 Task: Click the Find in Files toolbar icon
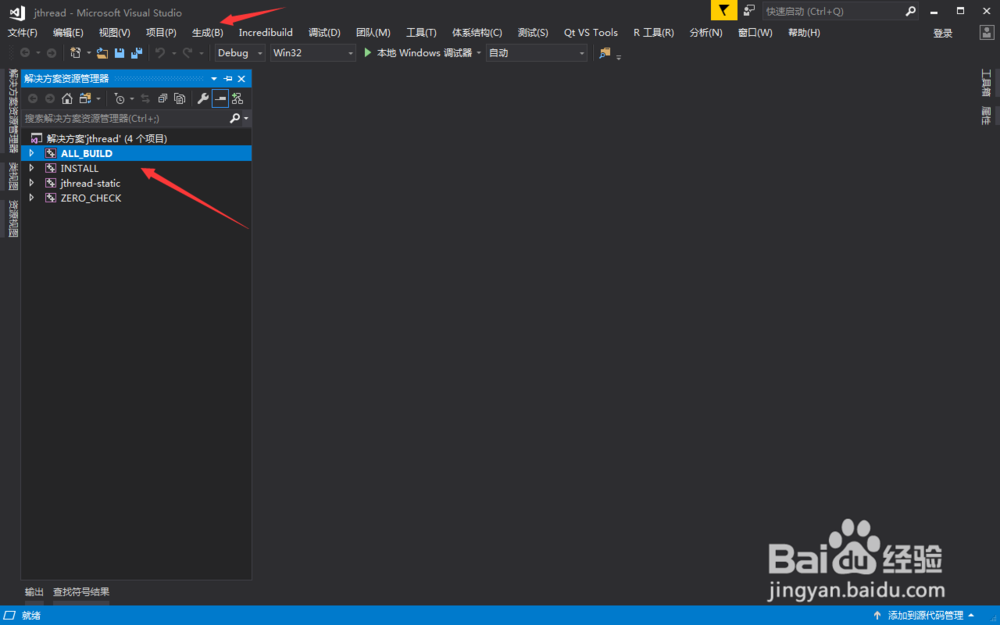click(605, 53)
